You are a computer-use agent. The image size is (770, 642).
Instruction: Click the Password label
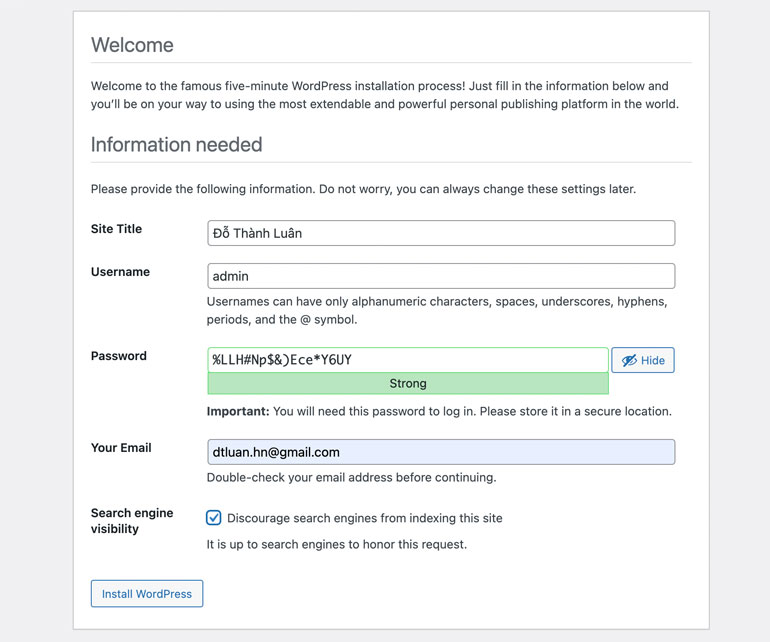tap(119, 356)
